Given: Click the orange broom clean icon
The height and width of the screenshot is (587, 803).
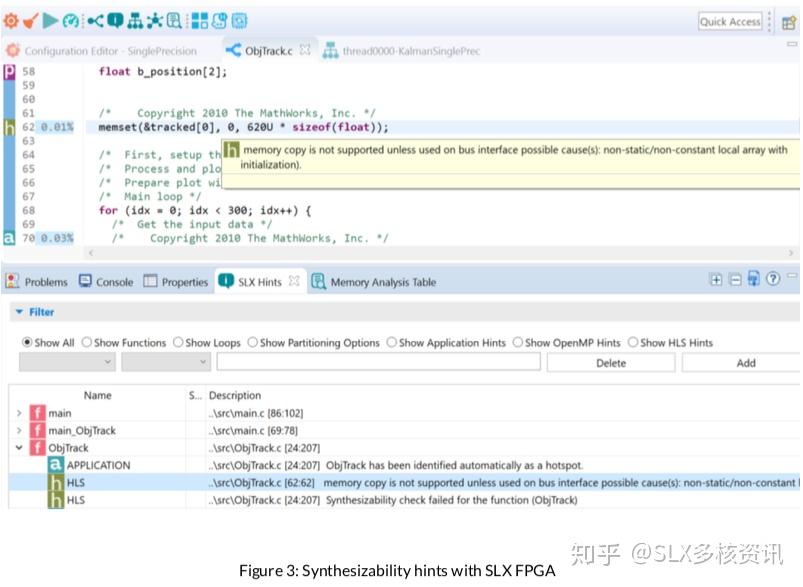Looking at the screenshot, I should coord(30,21).
